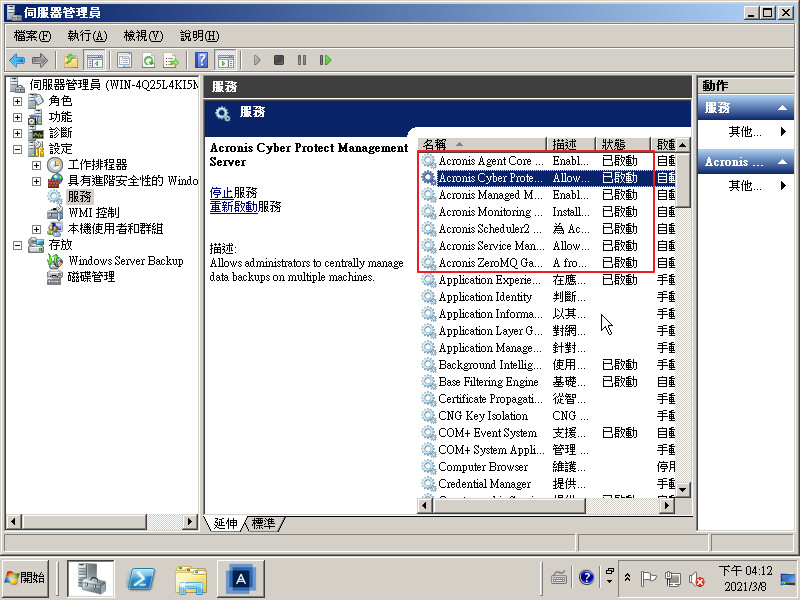Image resolution: width=800 pixels, height=600 pixels.
Task: Click the 停止 service link
Action: click(x=221, y=193)
